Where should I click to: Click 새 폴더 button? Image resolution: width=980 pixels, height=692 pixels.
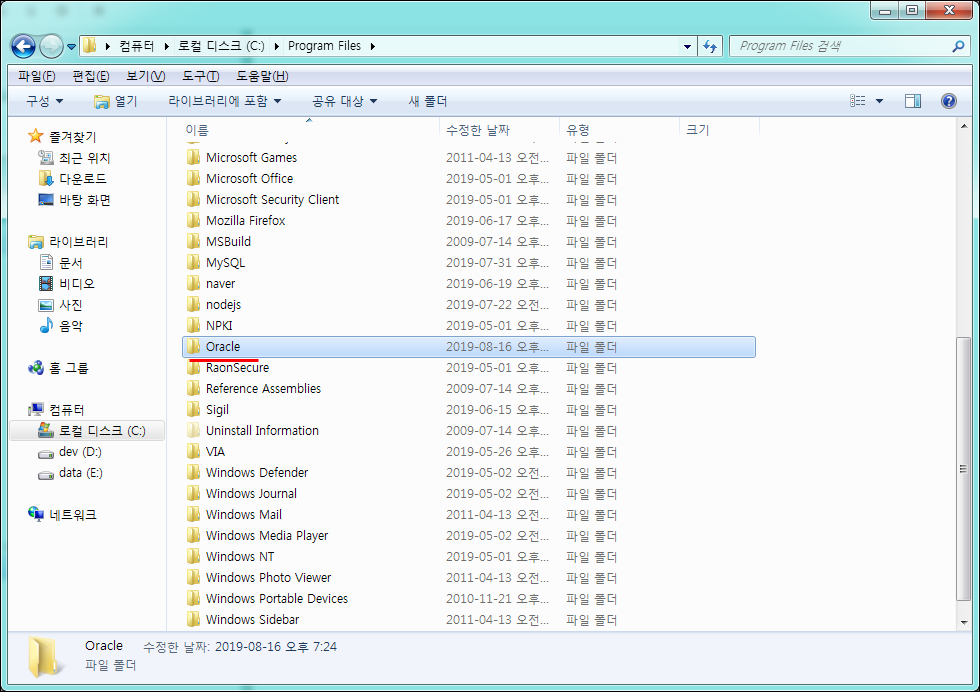428,101
